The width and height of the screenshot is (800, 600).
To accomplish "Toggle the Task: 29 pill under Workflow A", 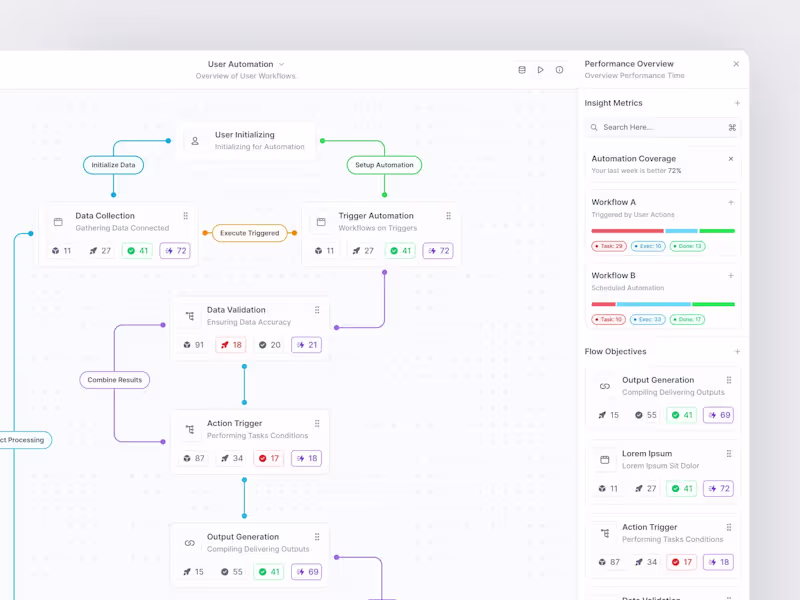I will pyautogui.click(x=608, y=246).
